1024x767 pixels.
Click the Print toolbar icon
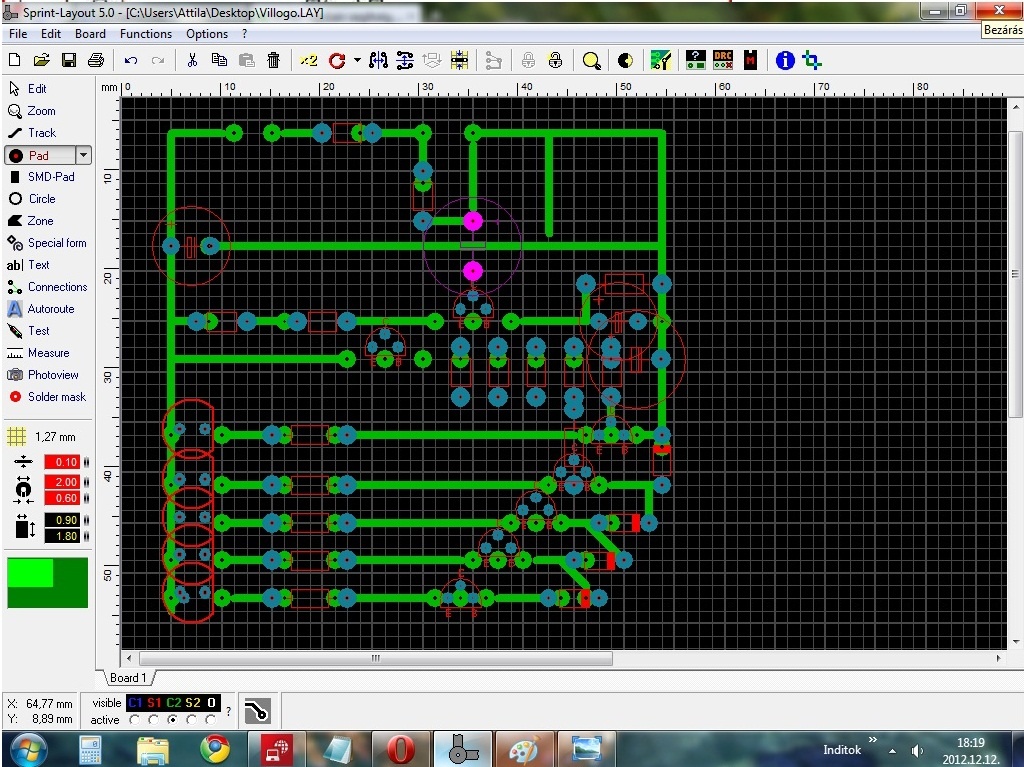96,61
